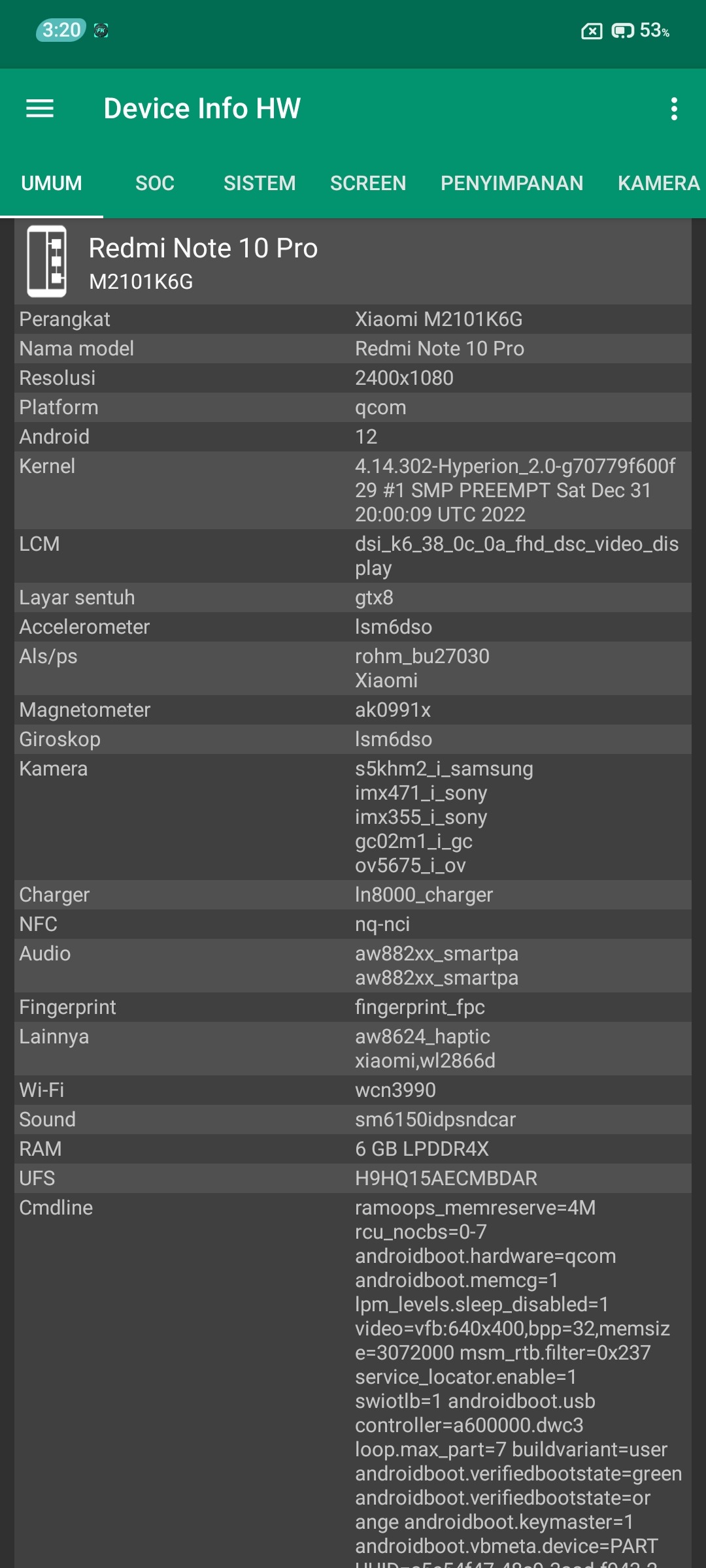Screen dimensions: 706x1568
Task: Open the three-dot overflow menu
Action: (674, 109)
